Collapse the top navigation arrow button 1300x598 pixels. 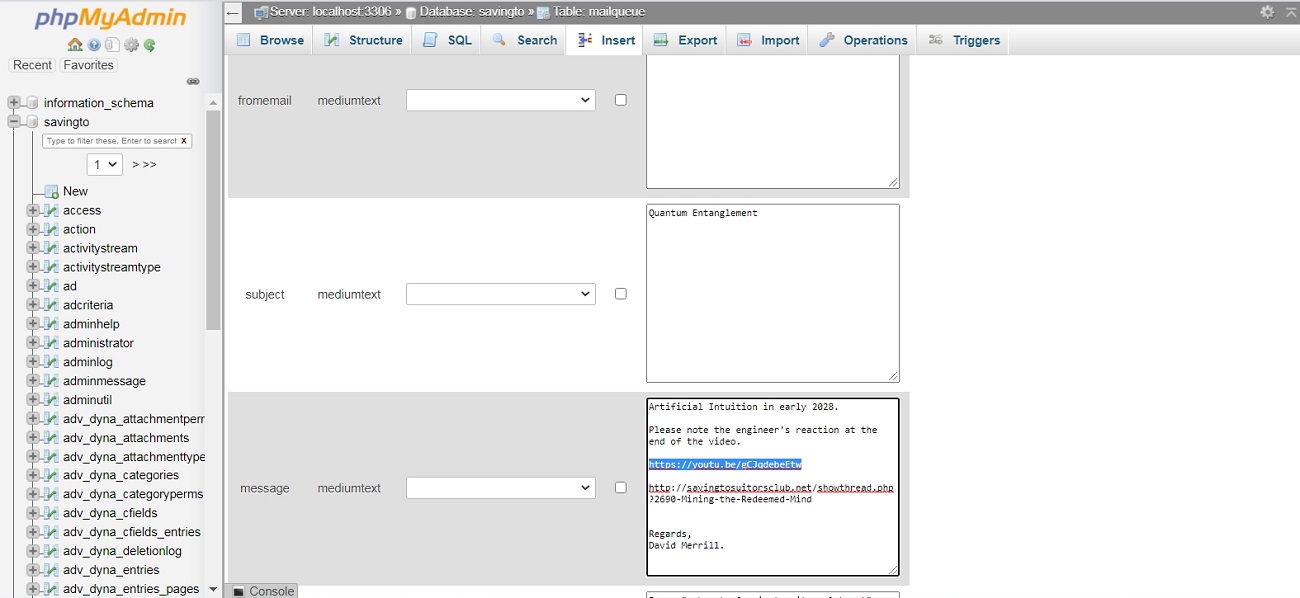tap(233, 12)
